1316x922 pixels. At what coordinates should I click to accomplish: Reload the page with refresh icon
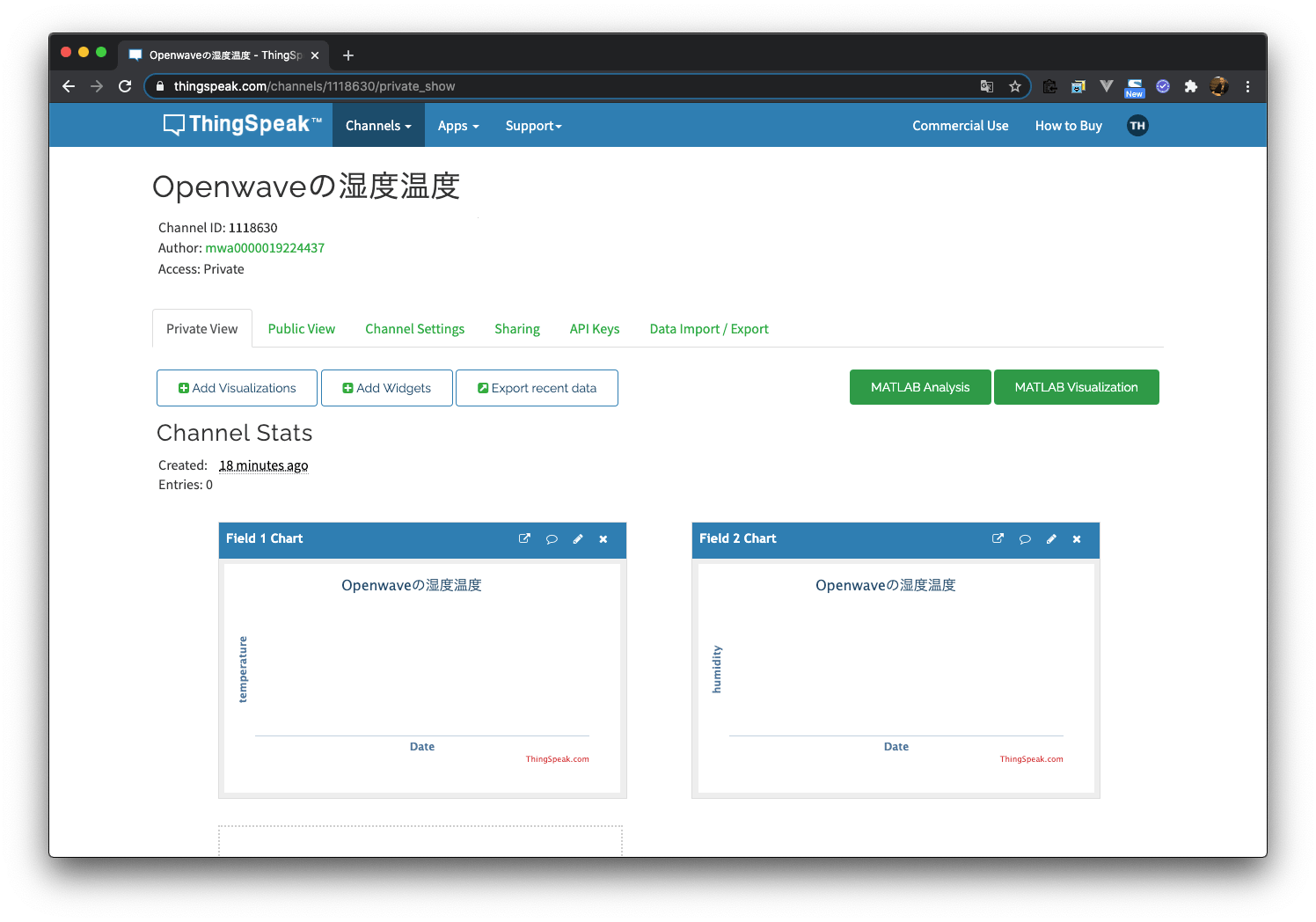click(x=125, y=86)
